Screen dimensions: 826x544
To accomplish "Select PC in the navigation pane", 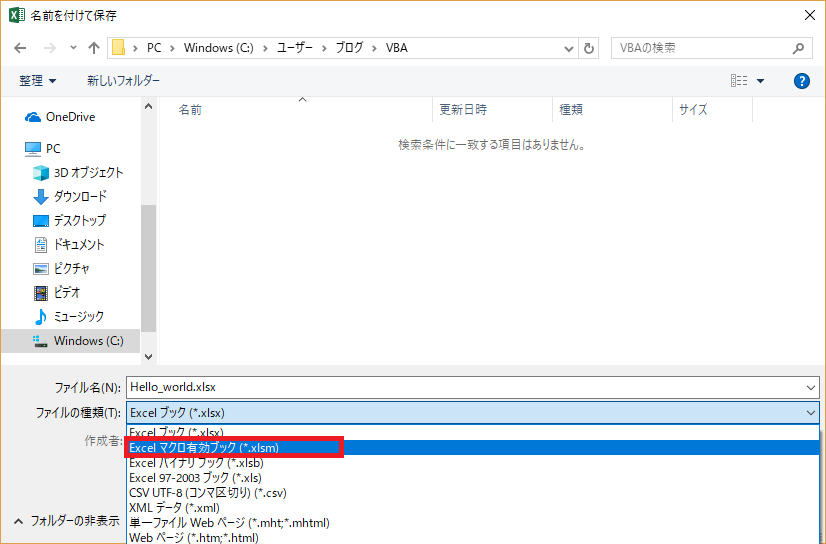I will pos(53,149).
